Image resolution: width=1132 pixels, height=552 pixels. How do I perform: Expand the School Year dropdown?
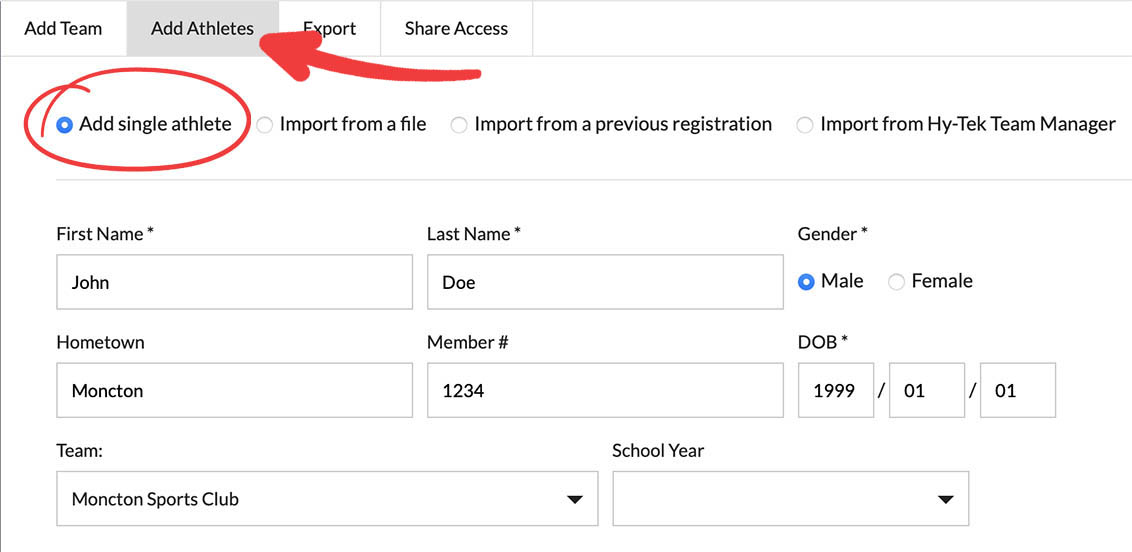(x=790, y=498)
